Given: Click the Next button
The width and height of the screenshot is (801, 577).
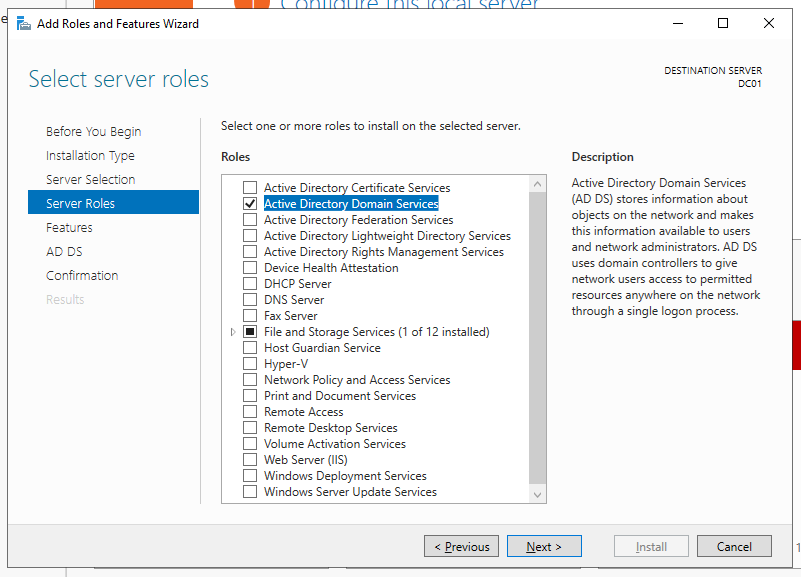Looking at the screenshot, I should 544,546.
